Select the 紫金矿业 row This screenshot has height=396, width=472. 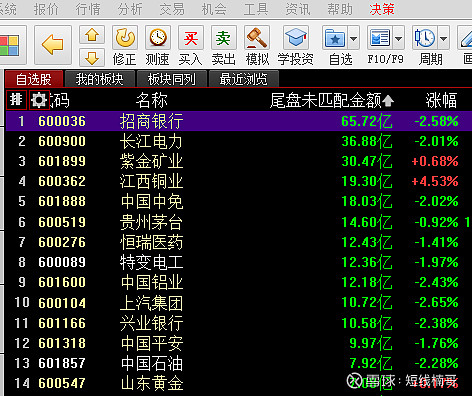click(x=239, y=161)
